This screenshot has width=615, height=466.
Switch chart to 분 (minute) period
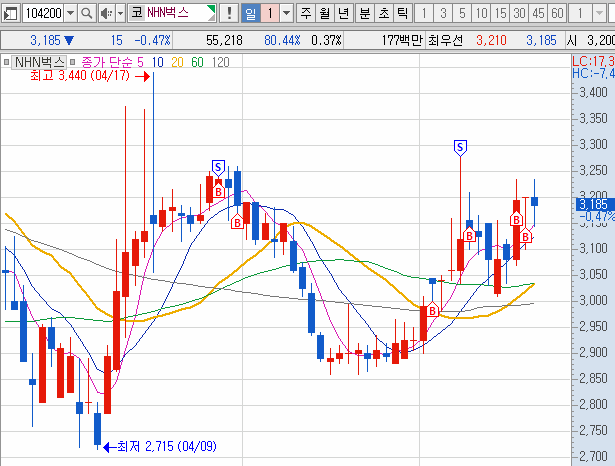tap(363, 13)
